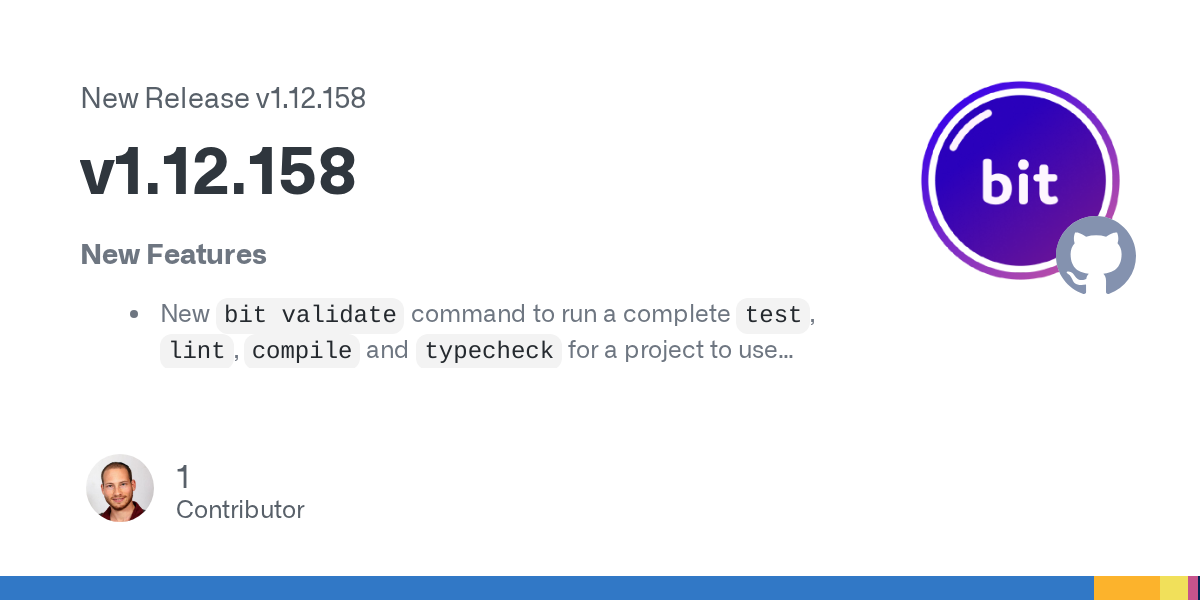Select the 'lint' code tag

coord(196,351)
